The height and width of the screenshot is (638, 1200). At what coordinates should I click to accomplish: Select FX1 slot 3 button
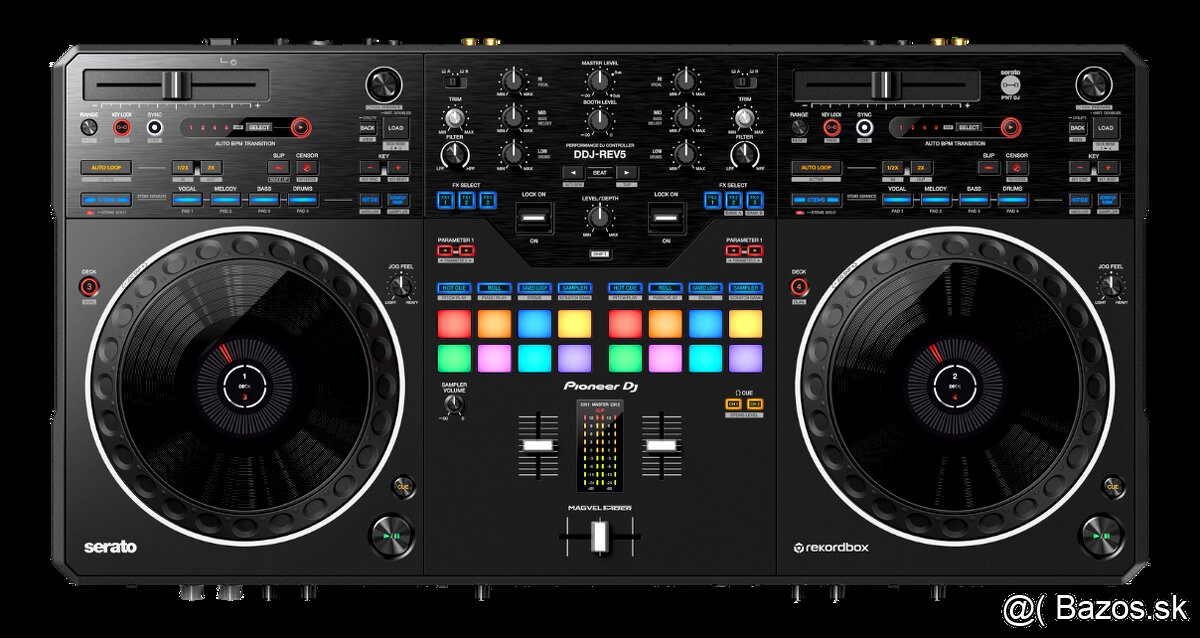pos(487,200)
